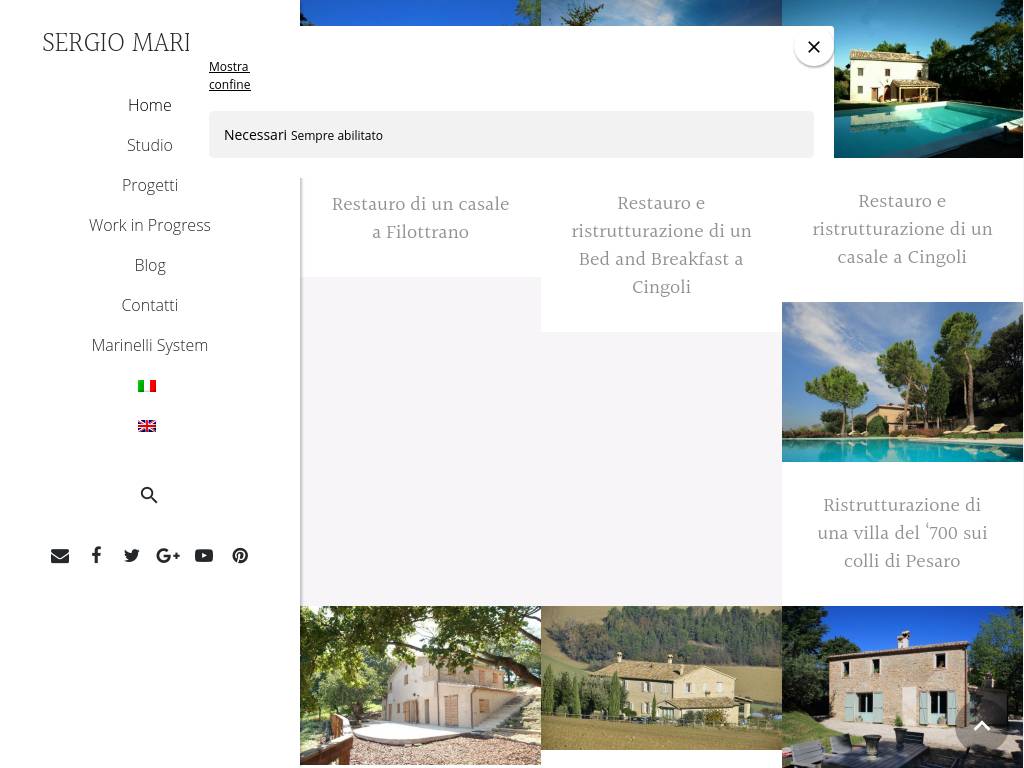Open the Facebook social icon
This screenshot has height=768, width=1024.
[x=96, y=555]
